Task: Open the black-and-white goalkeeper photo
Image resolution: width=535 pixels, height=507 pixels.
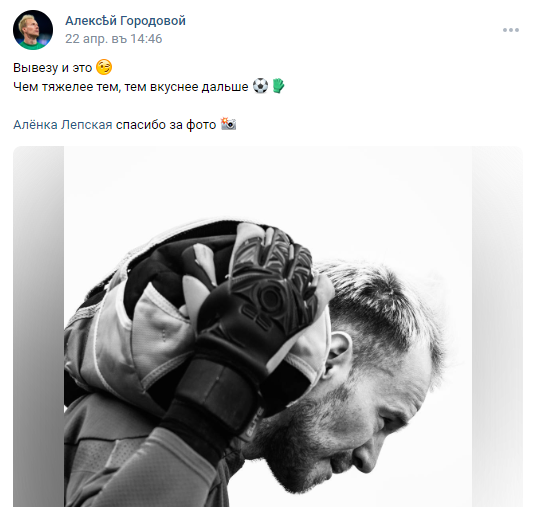Action: (268, 327)
